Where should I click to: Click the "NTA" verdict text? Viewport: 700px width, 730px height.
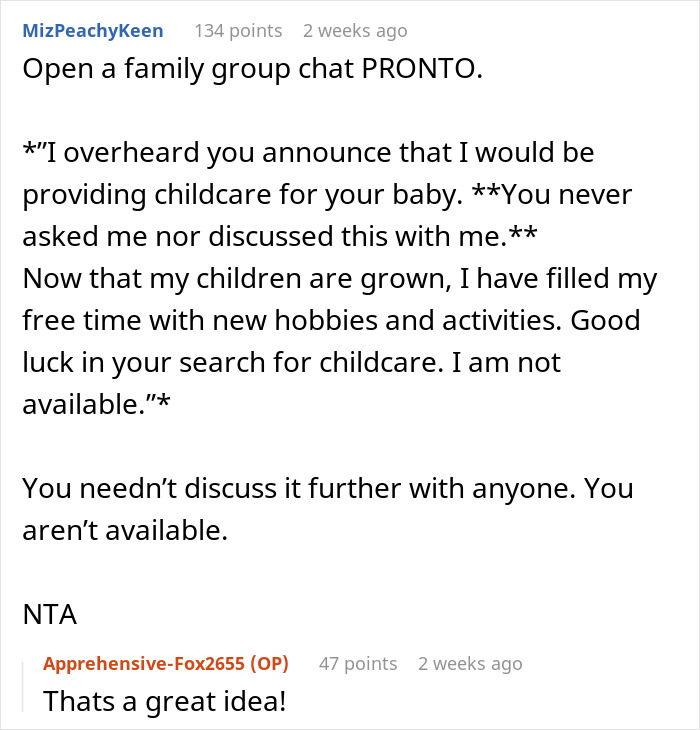tap(49, 614)
